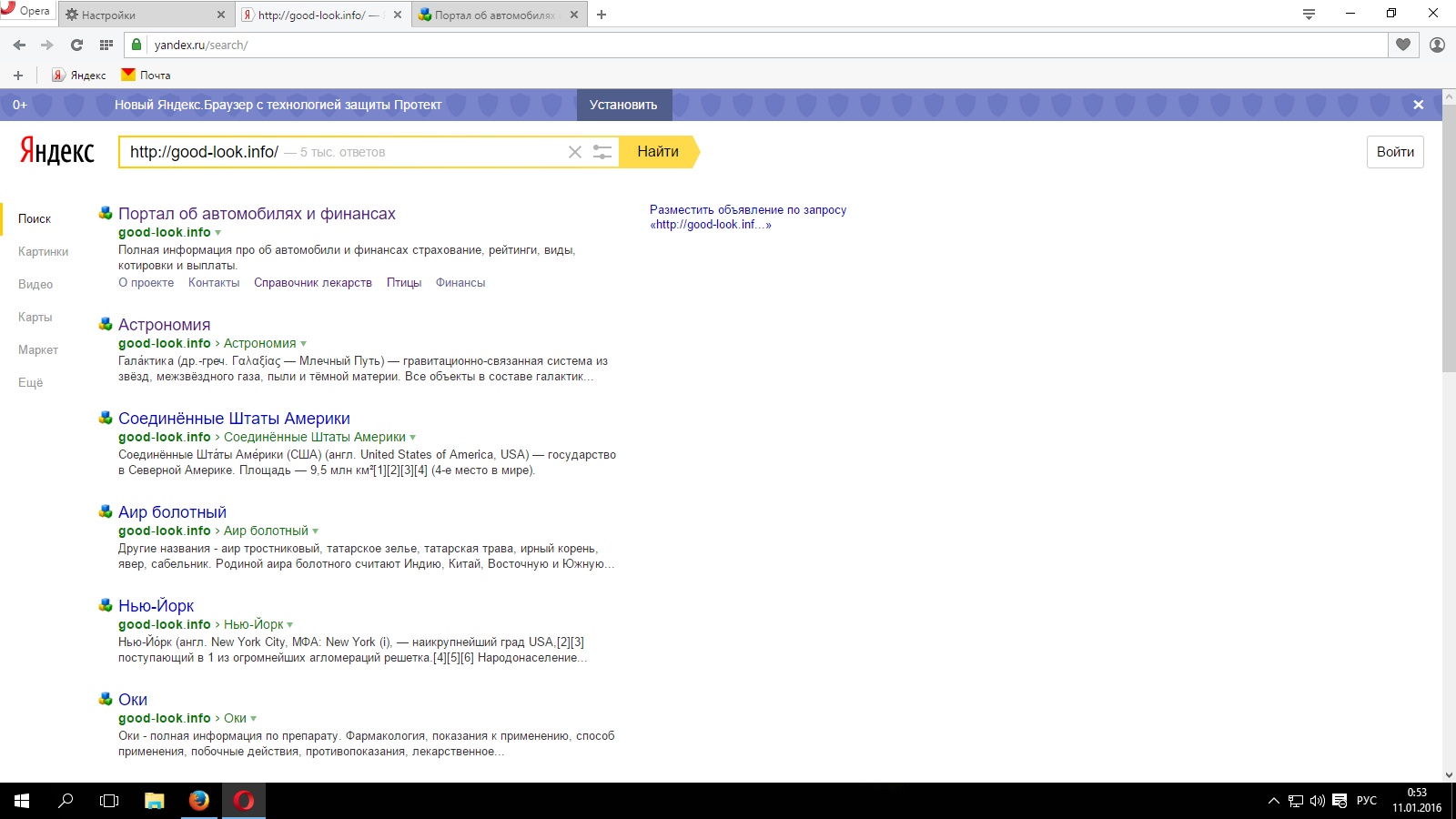Open the Аир болотный result

172,512
